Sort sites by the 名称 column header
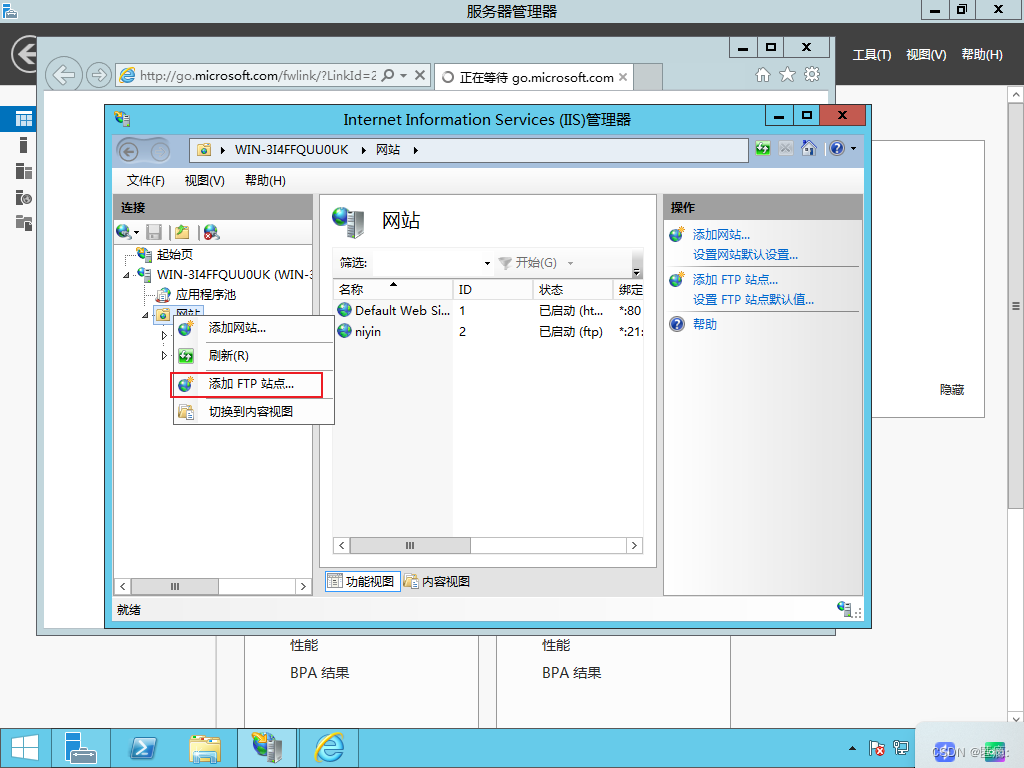Image resolution: width=1024 pixels, height=768 pixels. pyautogui.click(x=393, y=289)
